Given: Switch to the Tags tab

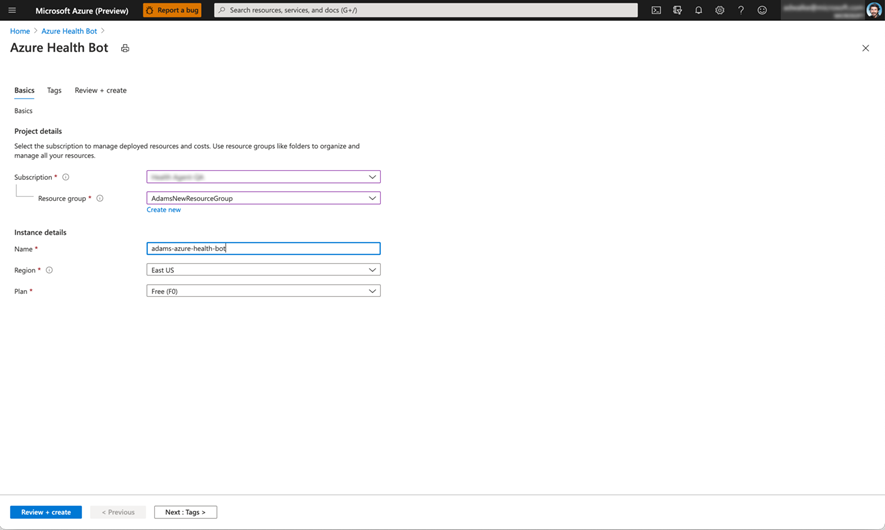Looking at the screenshot, I should click(54, 90).
